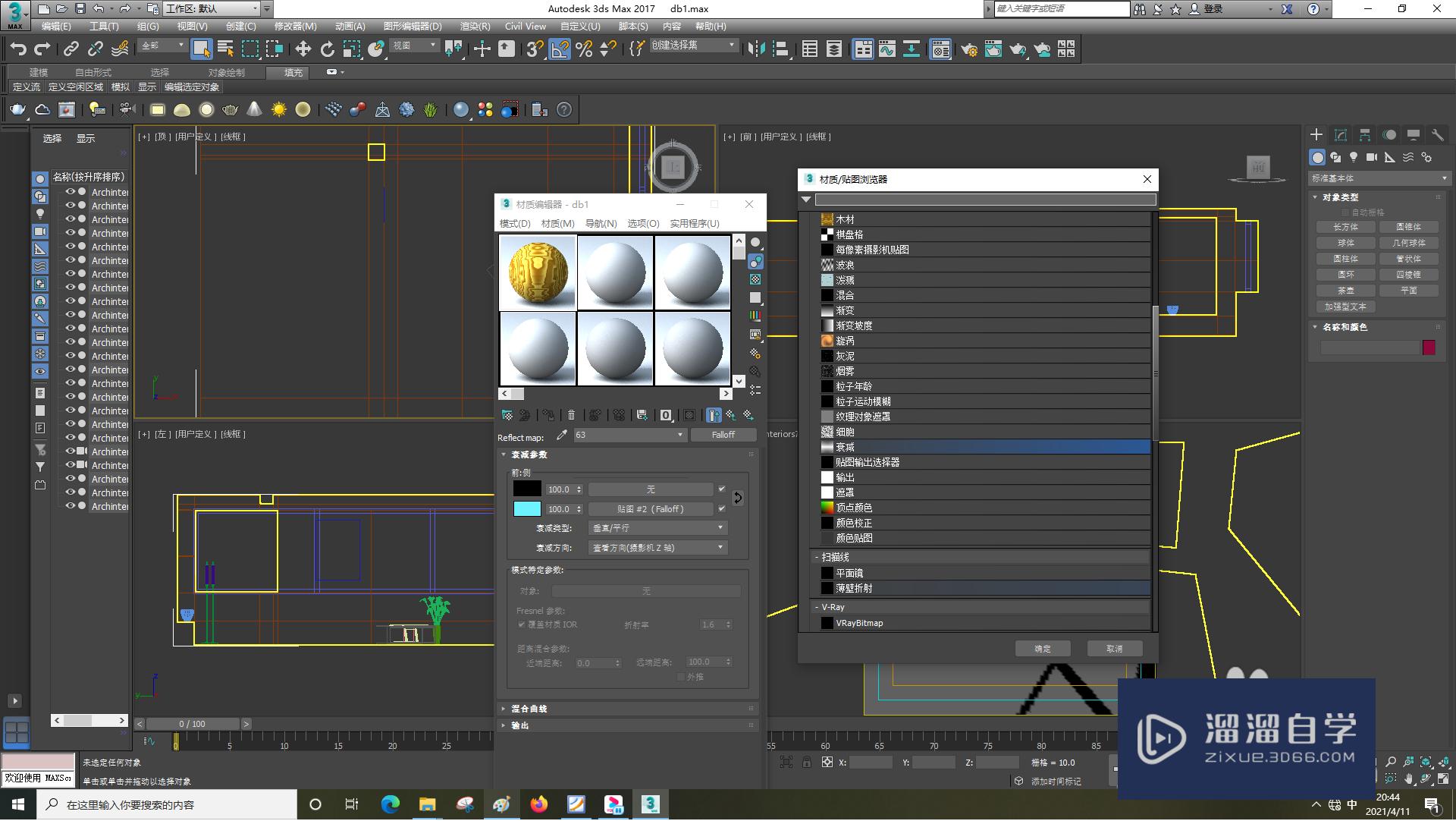Open the 衰减方向 falloff direction dropdown

(657, 548)
